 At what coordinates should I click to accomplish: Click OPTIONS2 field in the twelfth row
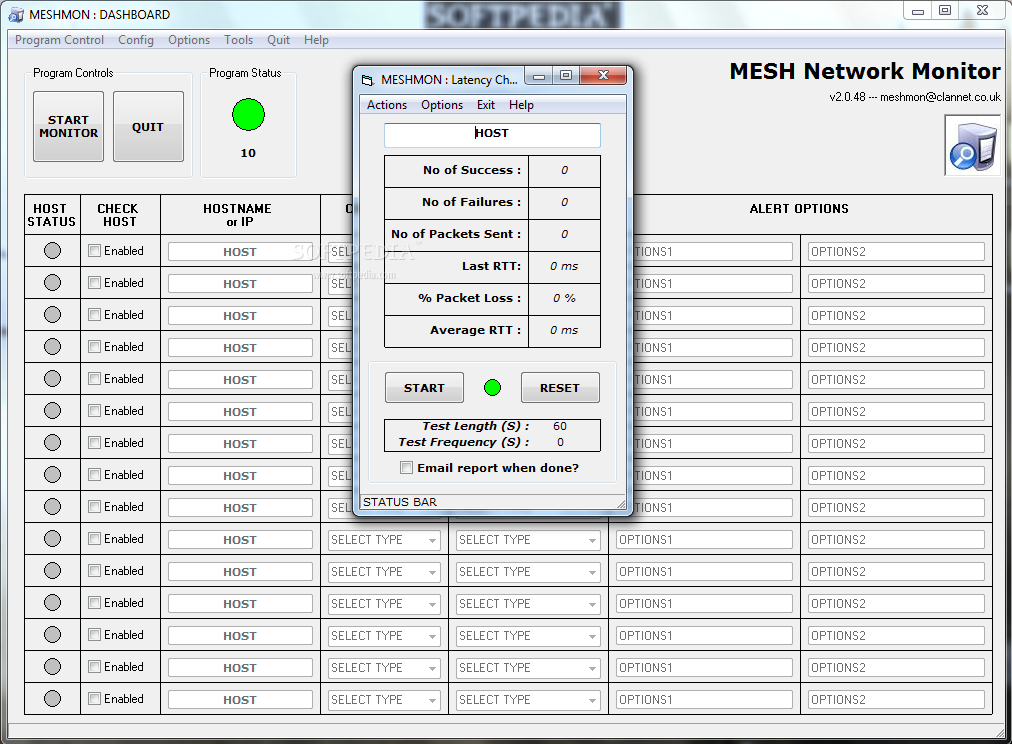pyautogui.click(x=896, y=604)
